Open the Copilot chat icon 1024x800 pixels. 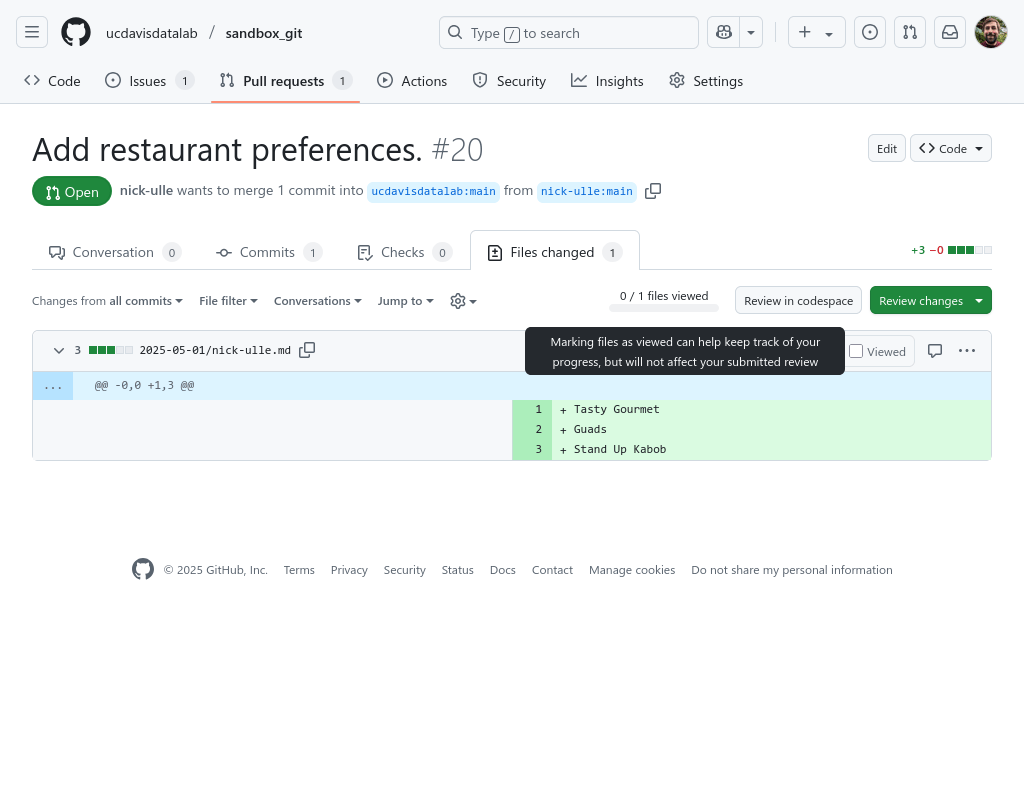pos(723,33)
